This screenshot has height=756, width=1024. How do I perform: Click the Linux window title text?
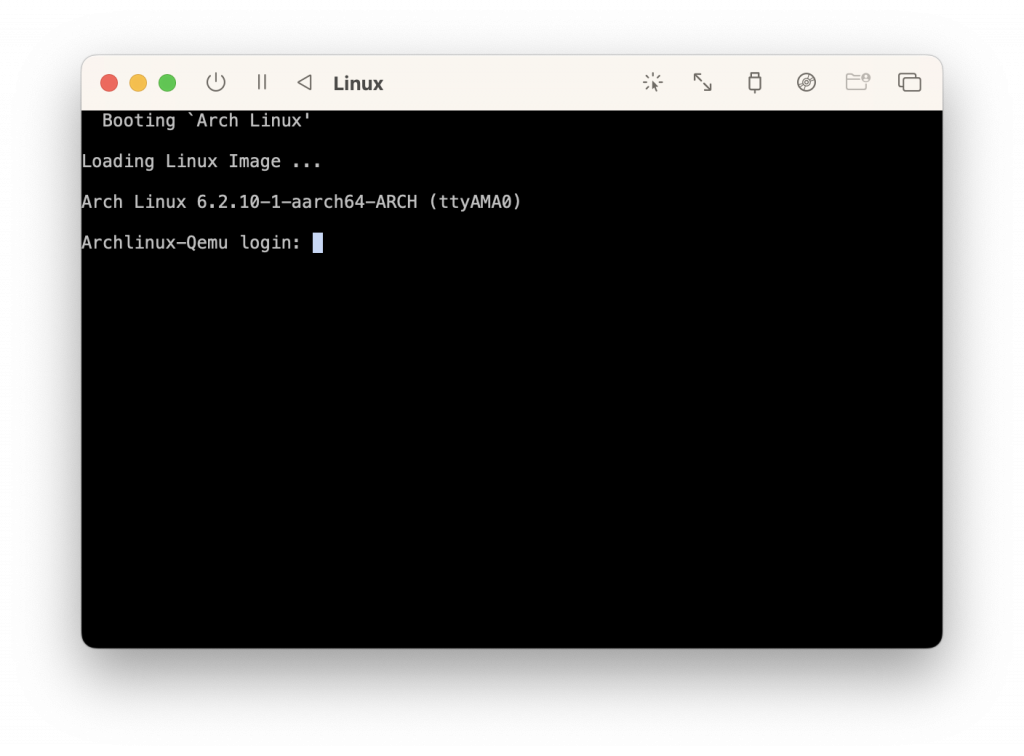pos(358,84)
